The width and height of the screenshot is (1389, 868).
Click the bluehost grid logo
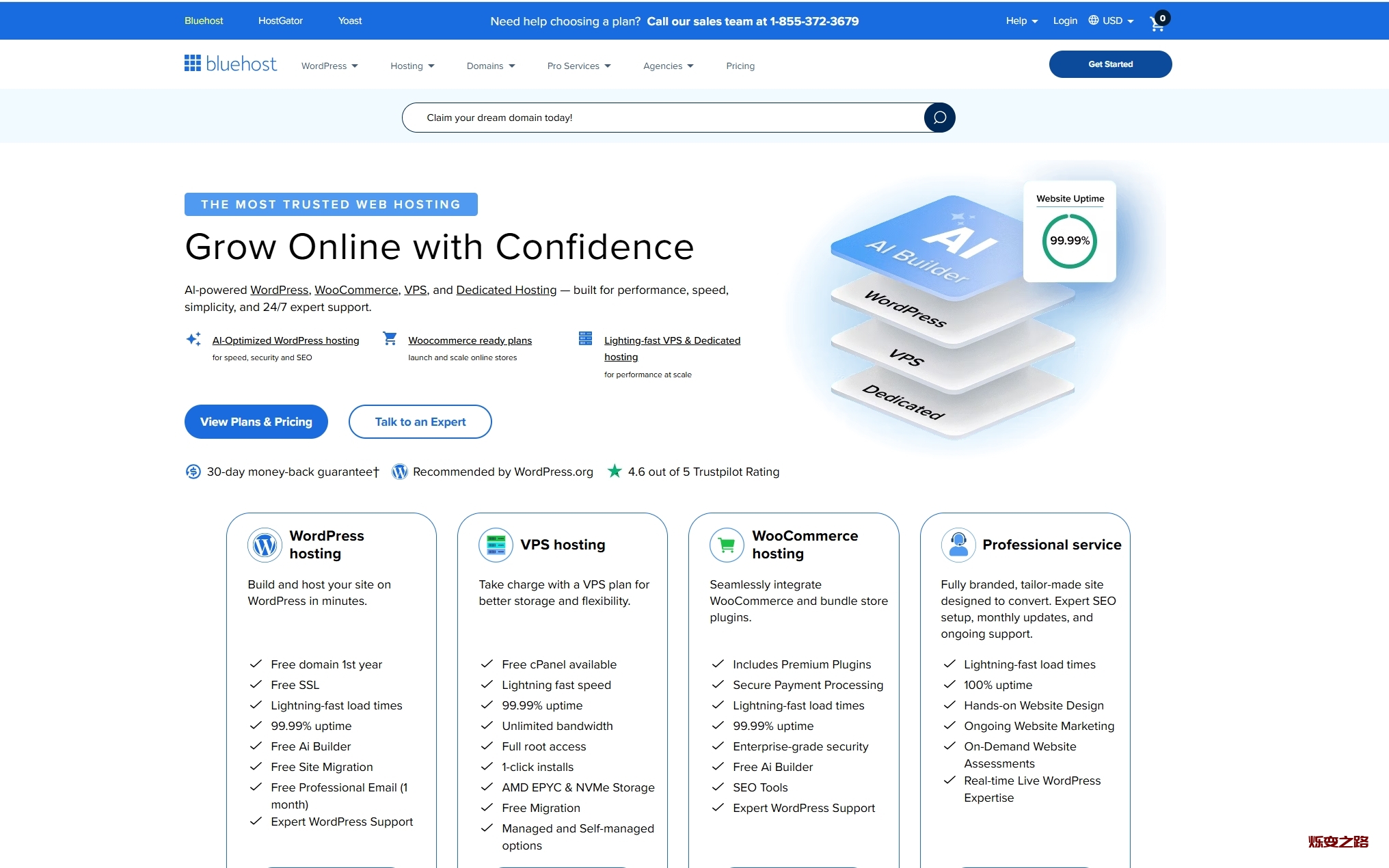pos(193,64)
